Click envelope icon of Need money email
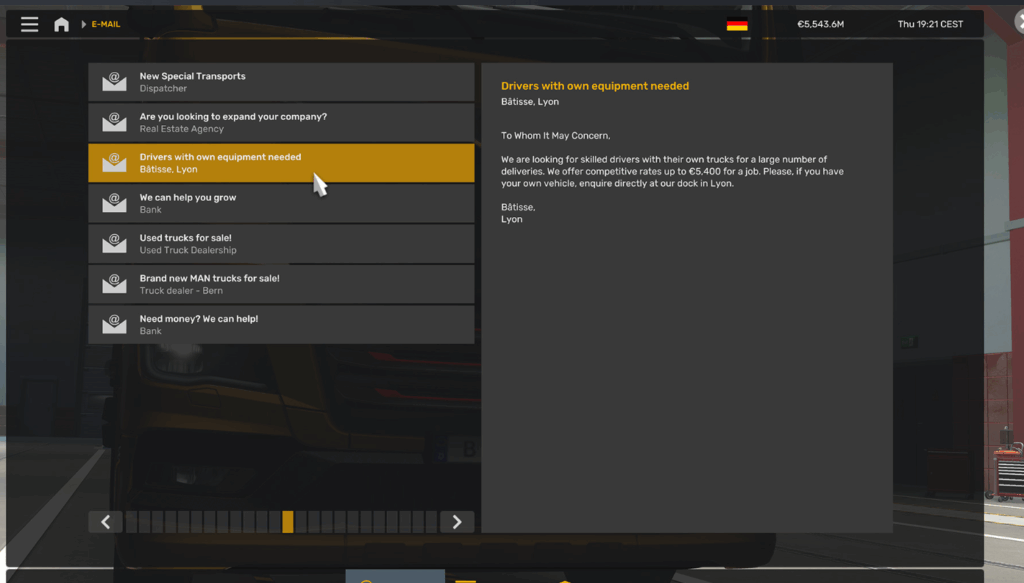 coord(114,324)
